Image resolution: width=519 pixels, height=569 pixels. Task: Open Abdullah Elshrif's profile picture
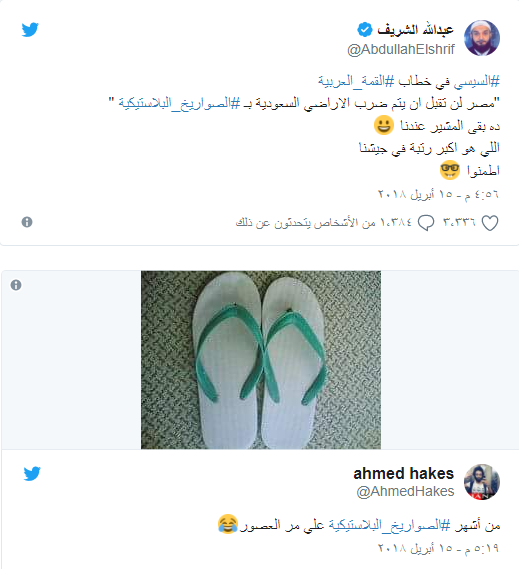pos(482,38)
